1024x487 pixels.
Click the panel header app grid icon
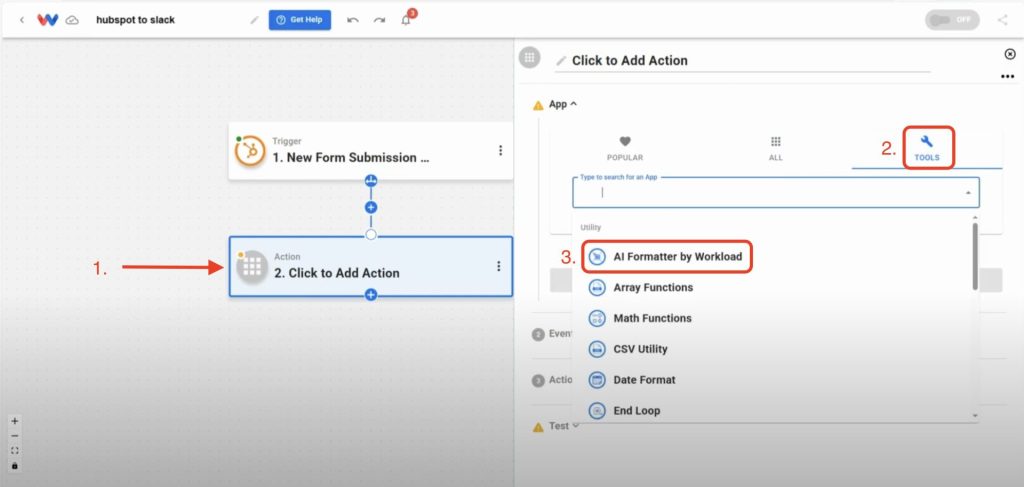pyautogui.click(x=530, y=57)
